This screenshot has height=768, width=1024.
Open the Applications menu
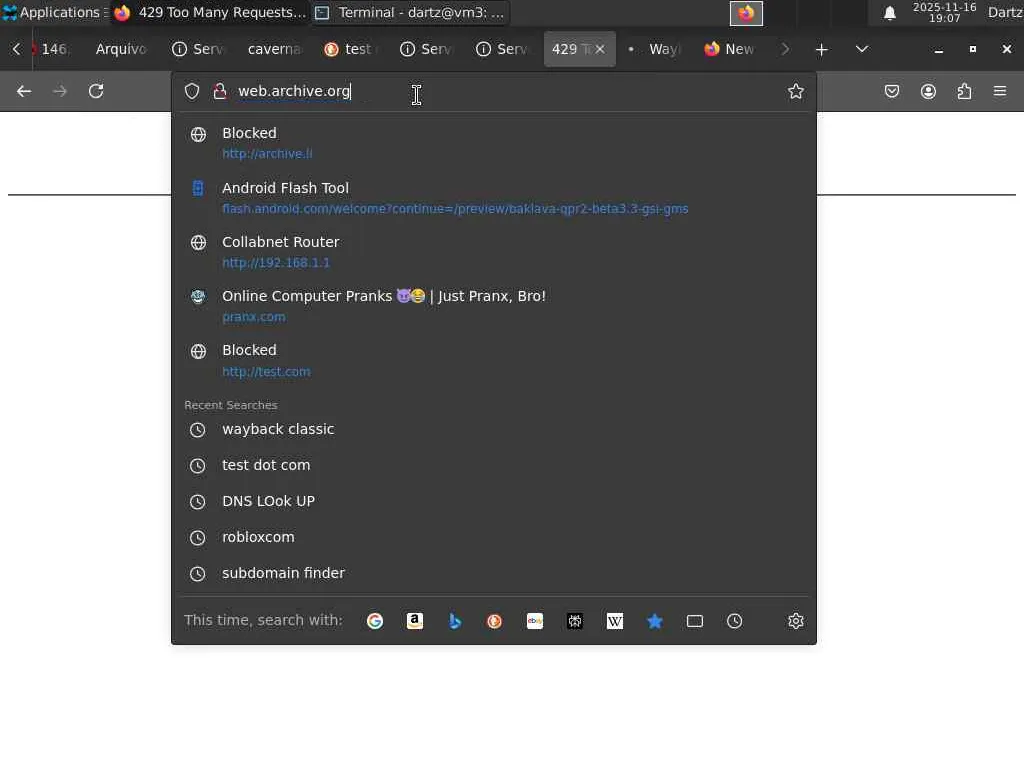[x=54, y=12]
